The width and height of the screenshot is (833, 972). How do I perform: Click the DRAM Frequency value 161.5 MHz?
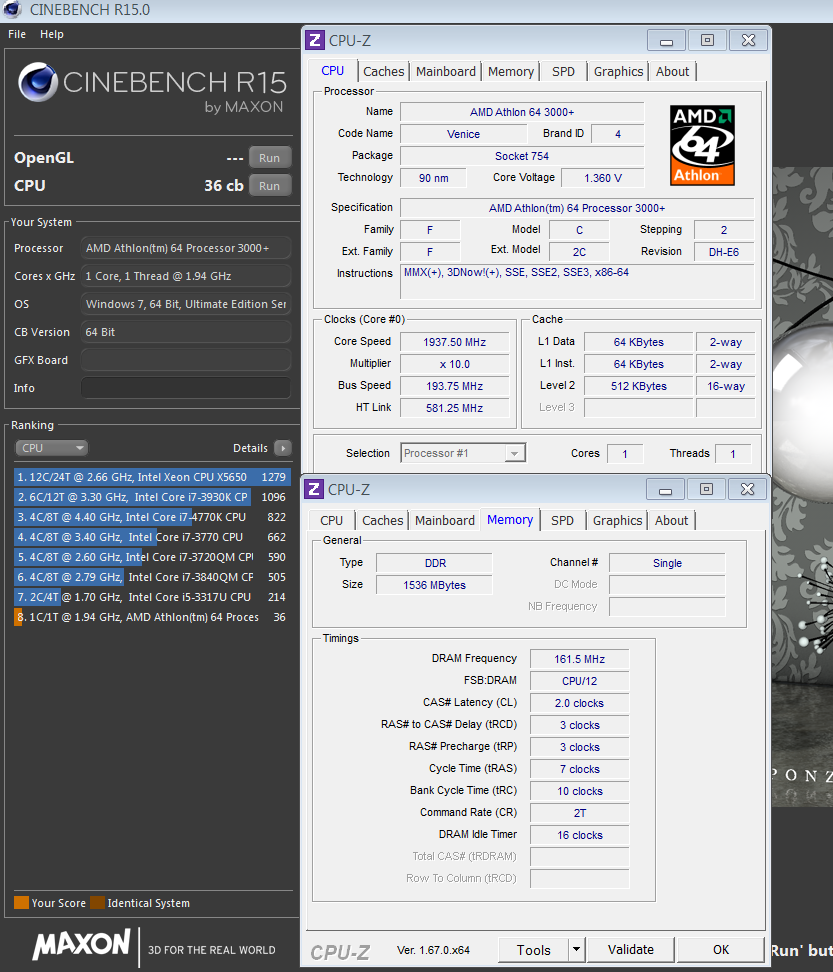pyautogui.click(x=580, y=659)
